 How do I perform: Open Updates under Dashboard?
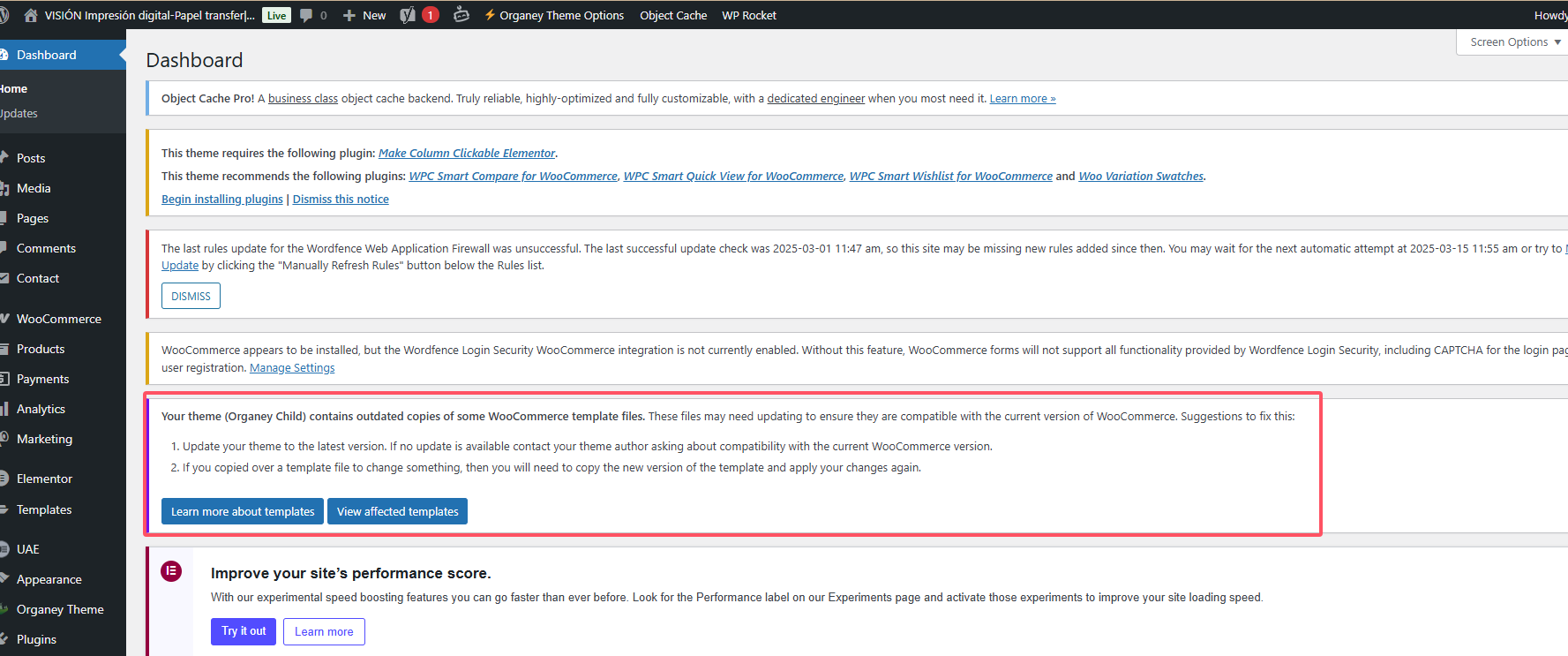[x=19, y=113]
